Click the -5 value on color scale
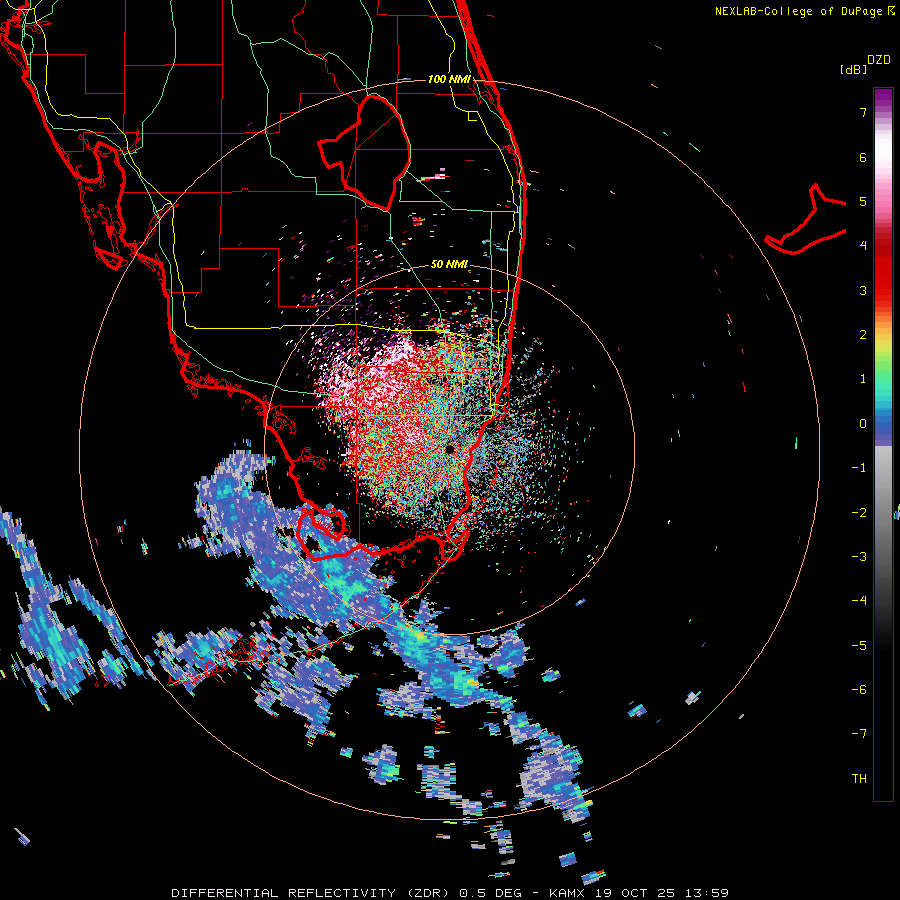The width and height of the screenshot is (900, 900). [x=859, y=645]
